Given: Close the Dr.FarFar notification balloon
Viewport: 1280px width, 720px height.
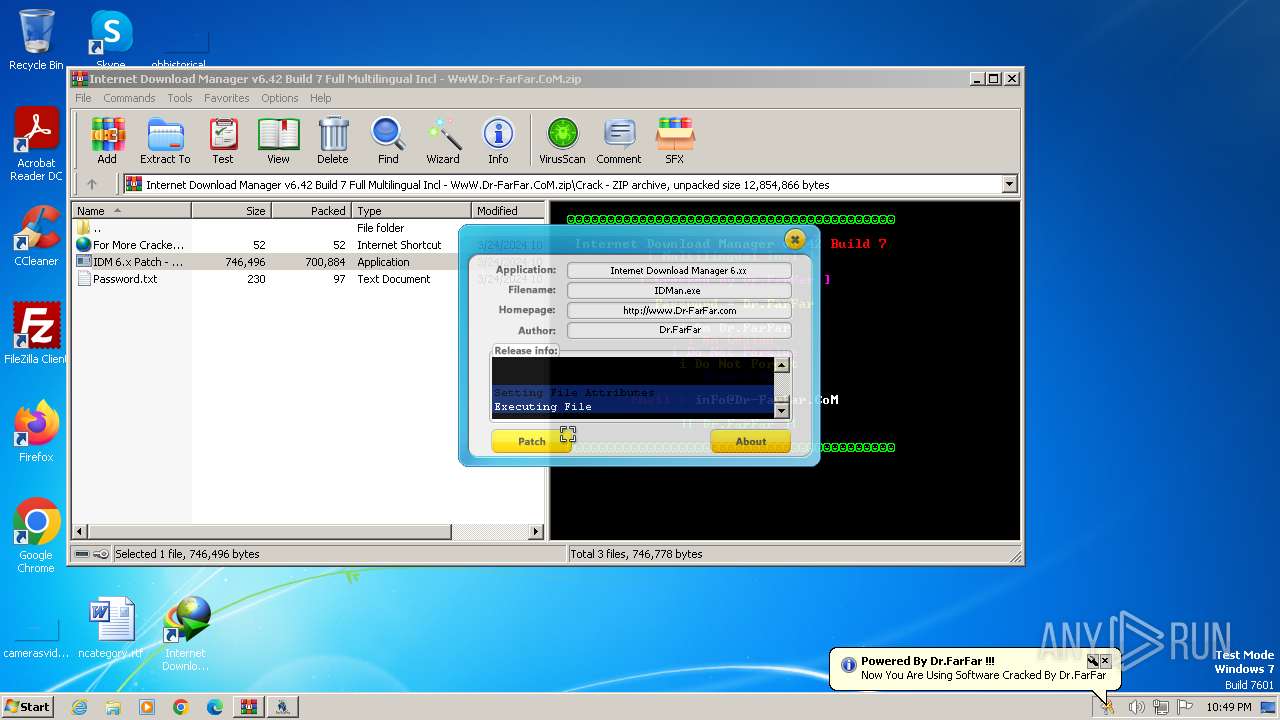Looking at the screenshot, I should click(x=1105, y=661).
